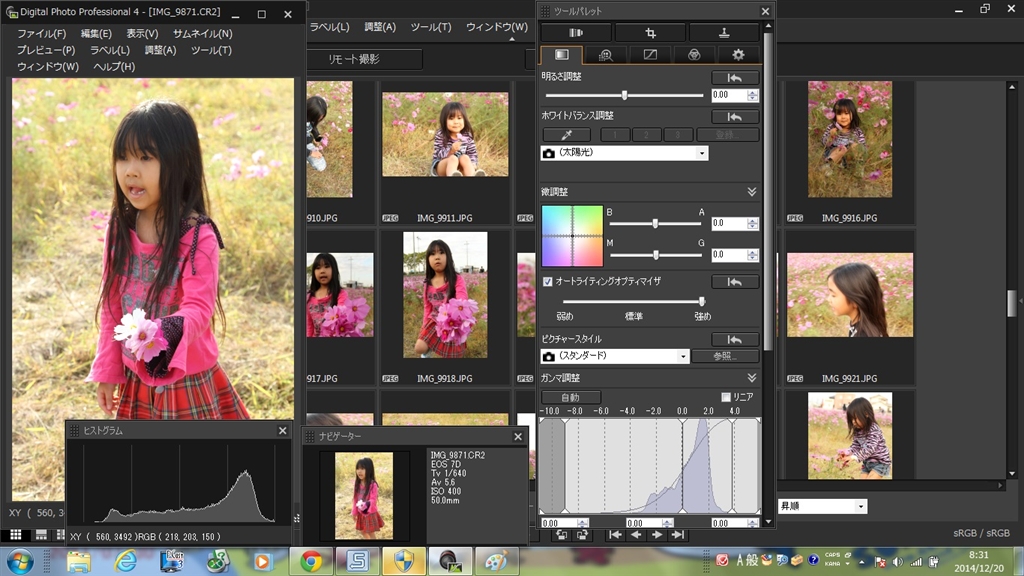Click the lens correction icon in the tool palette
The image size is (1024, 576).
(x=576, y=32)
